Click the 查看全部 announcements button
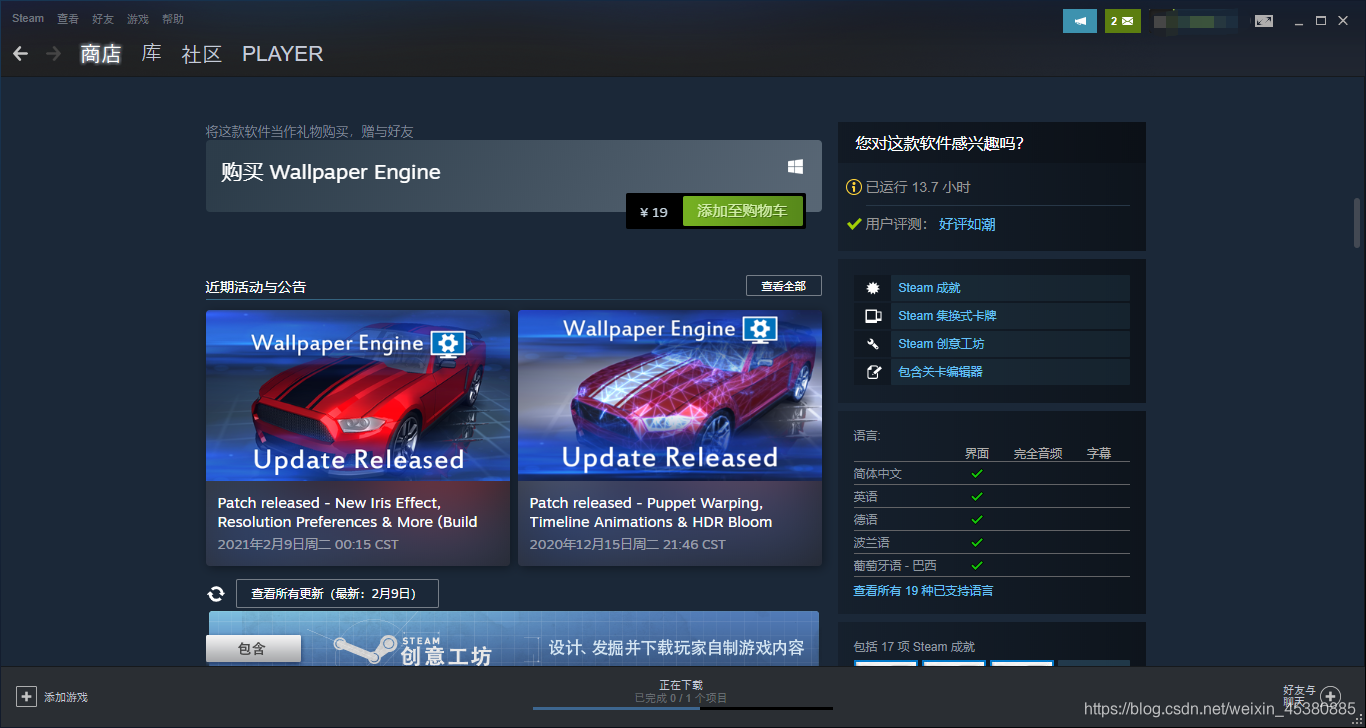Viewport: 1366px width, 728px height. tap(784, 286)
